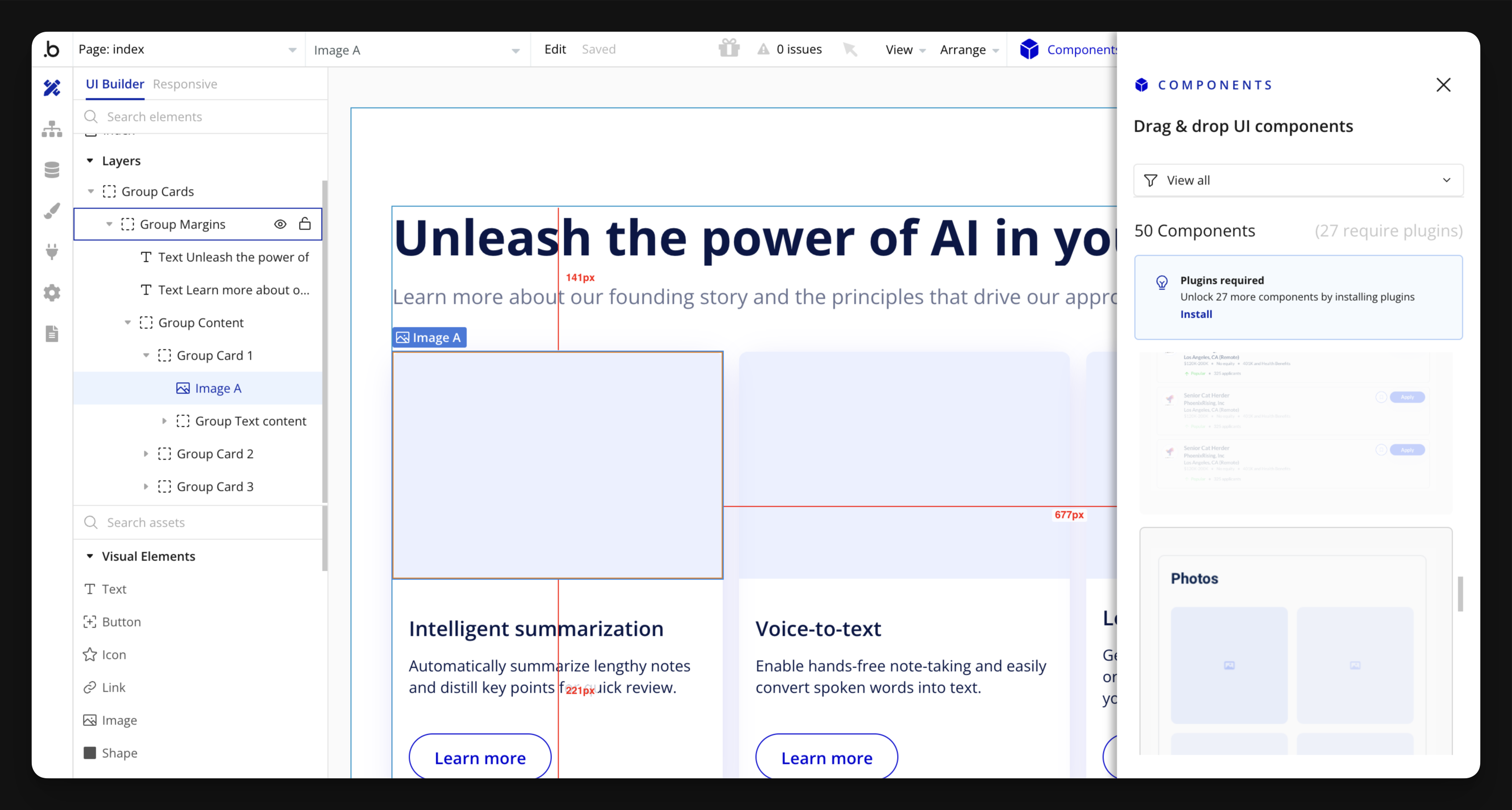Select the Shape visual element
The height and width of the screenshot is (810, 1512).
(x=111, y=753)
